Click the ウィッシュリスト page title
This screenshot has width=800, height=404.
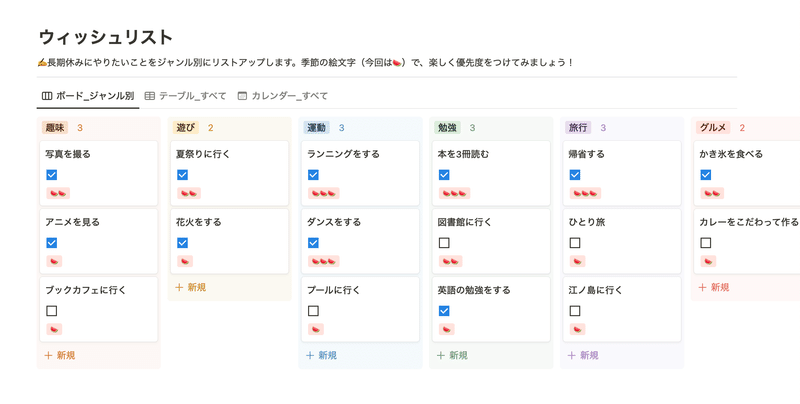(x=106, y=37)
